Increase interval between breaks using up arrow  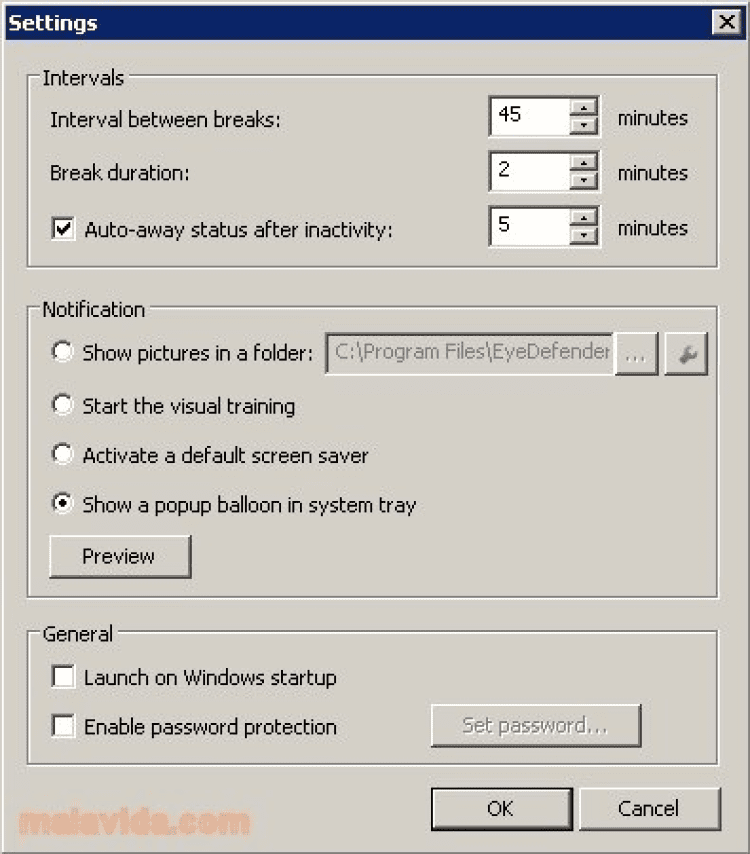[583, 106]
